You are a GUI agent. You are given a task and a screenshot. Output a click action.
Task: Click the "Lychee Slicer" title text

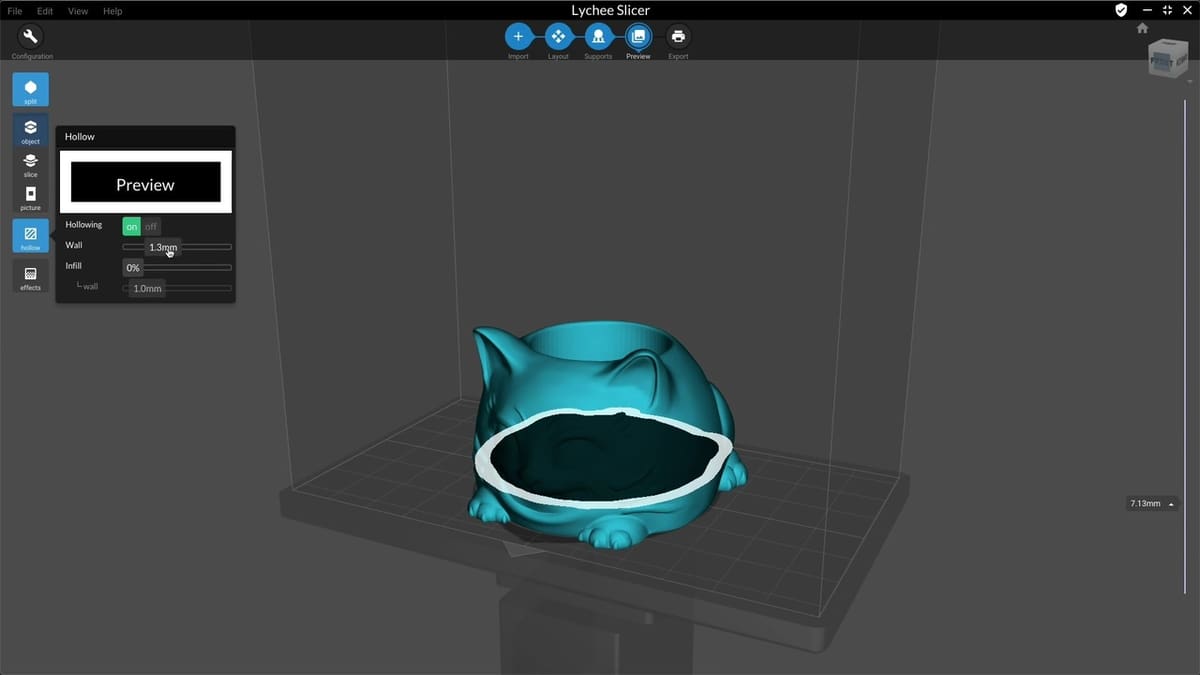(x=610, y=10)
